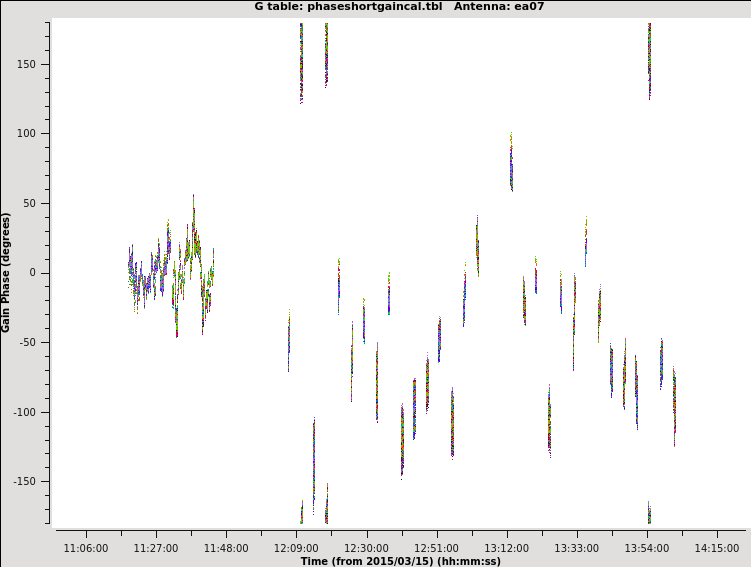This screenshot has width=751, height=567.
Task: Click the 13:12:00 time tick label
Action: point(507,548)
